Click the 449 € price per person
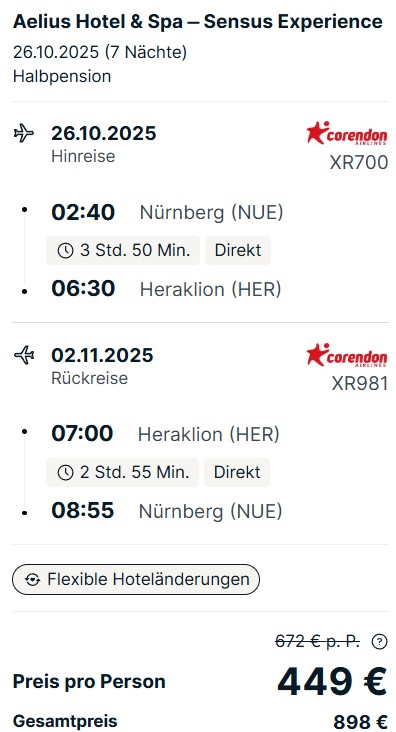 pos(332,682)
